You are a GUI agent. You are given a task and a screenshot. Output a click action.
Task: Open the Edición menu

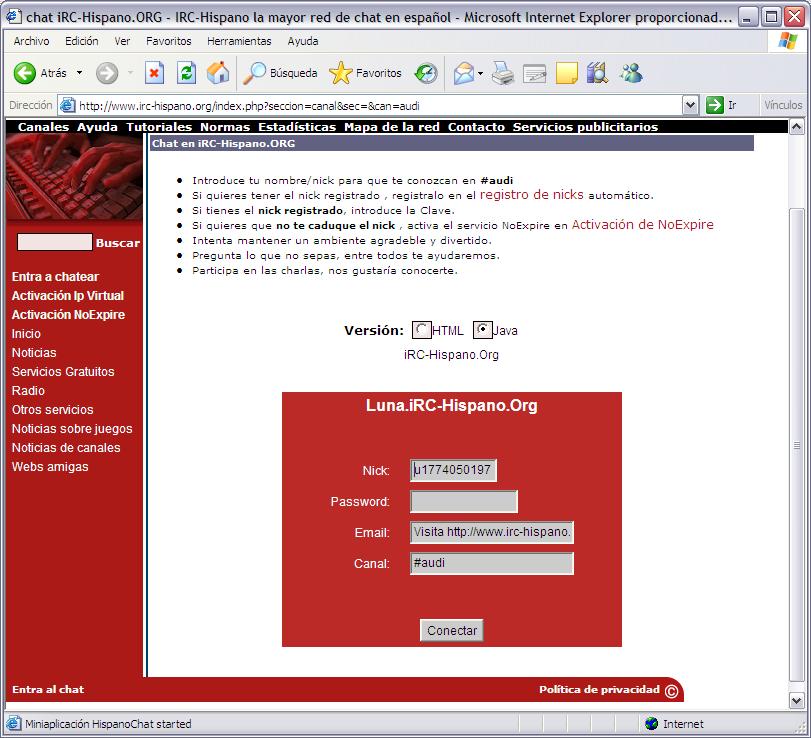pyautogui.click(x=82, y=41)
